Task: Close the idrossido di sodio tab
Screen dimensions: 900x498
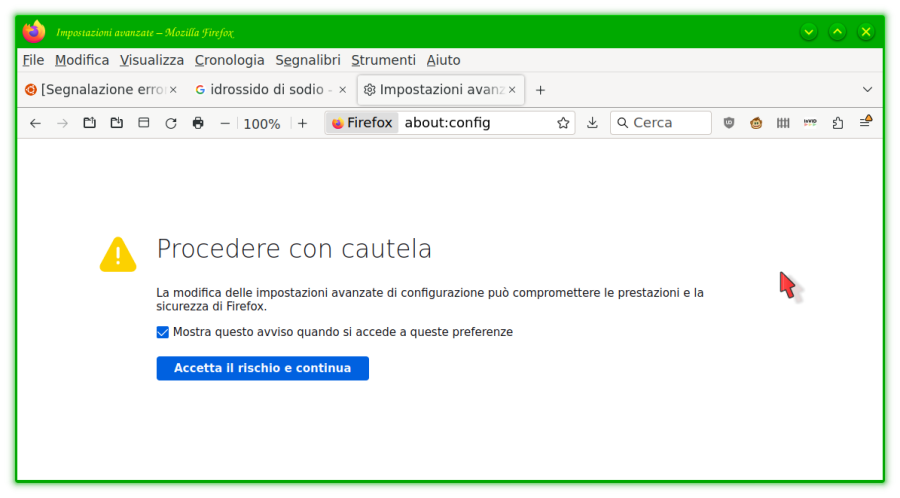Action: (343, 90)
